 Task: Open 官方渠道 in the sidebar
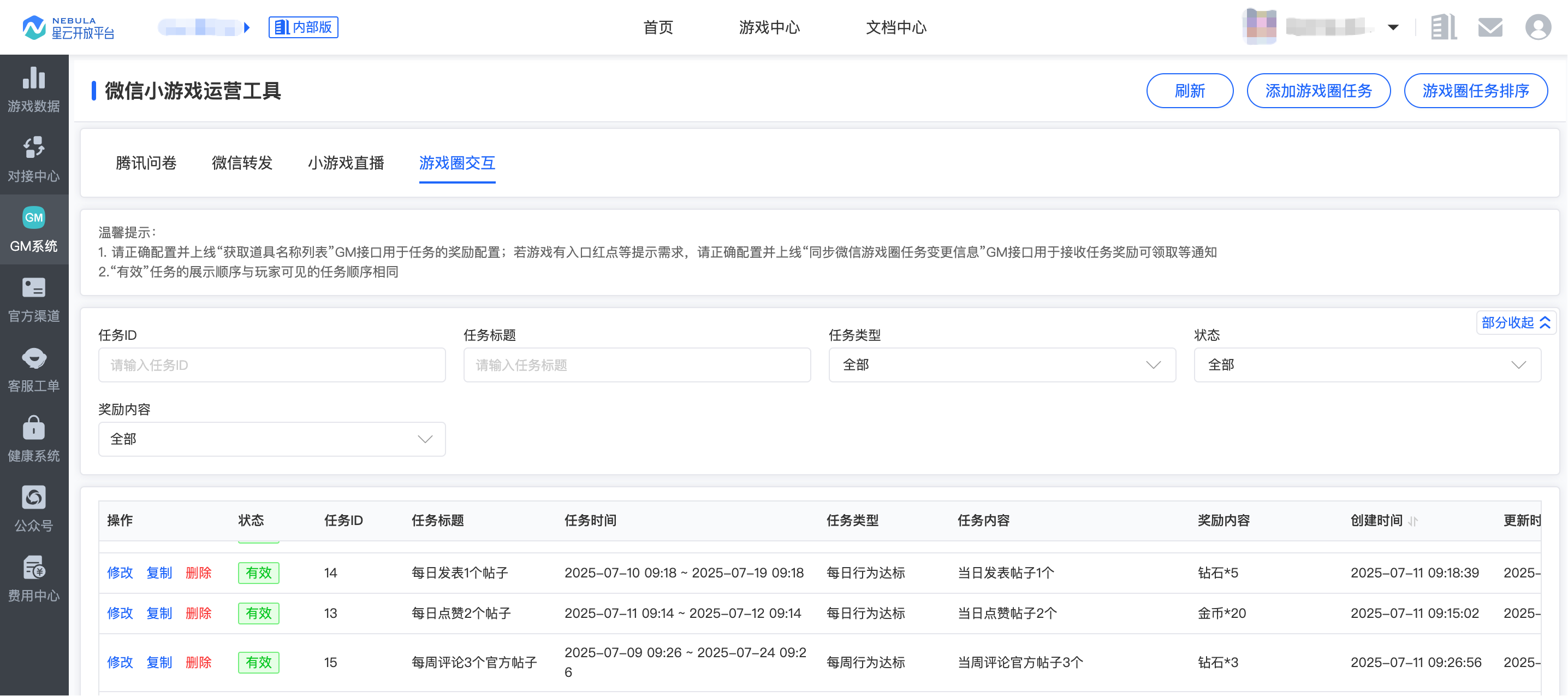pyautogui.click(x=34, y=299)
